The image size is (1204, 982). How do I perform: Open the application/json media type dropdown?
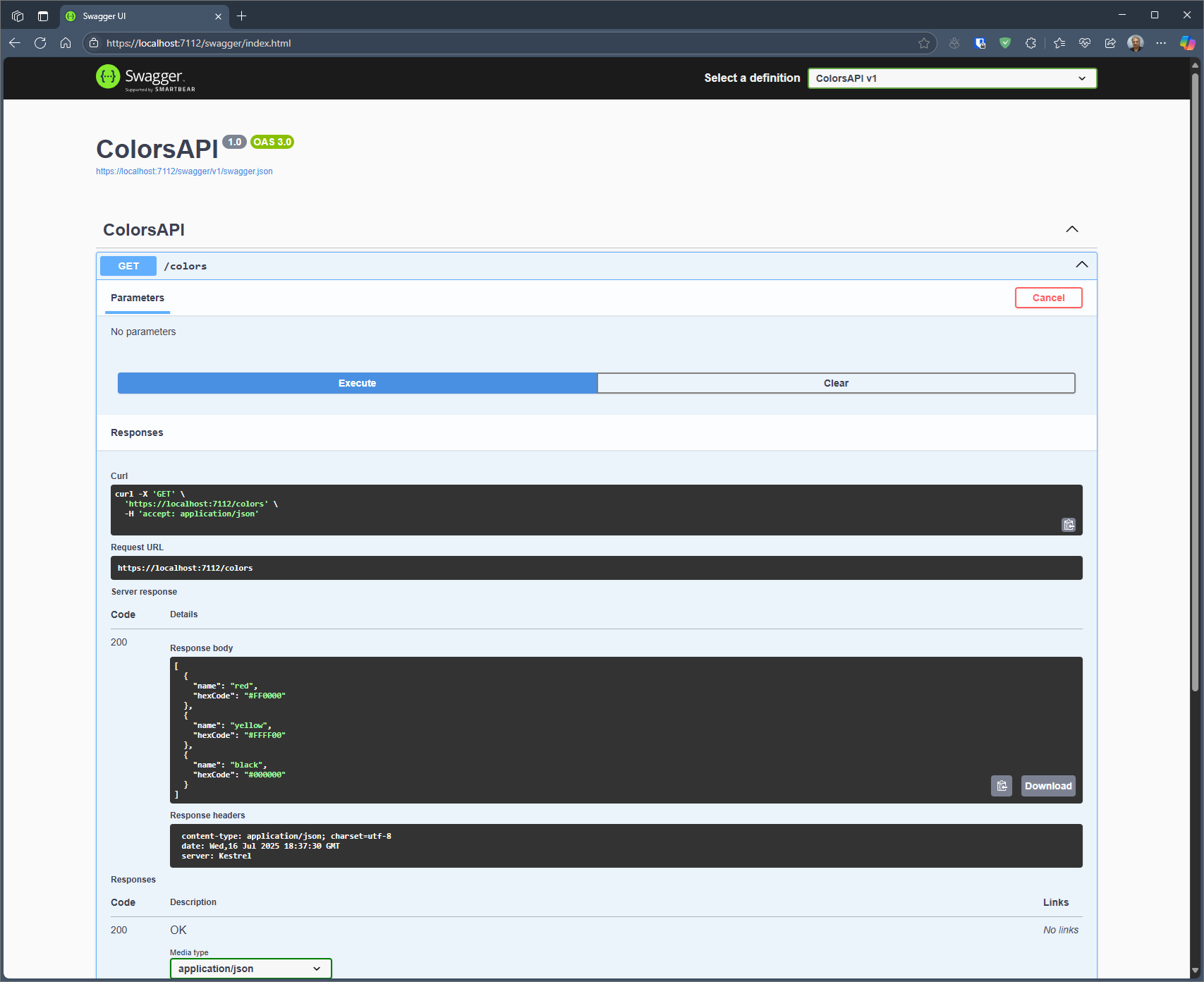250,969
